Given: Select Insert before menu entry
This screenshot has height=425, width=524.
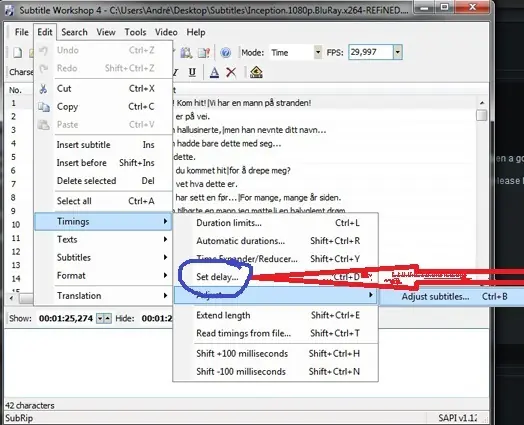Looking at the screenshot, I should (x=103, y=163).
